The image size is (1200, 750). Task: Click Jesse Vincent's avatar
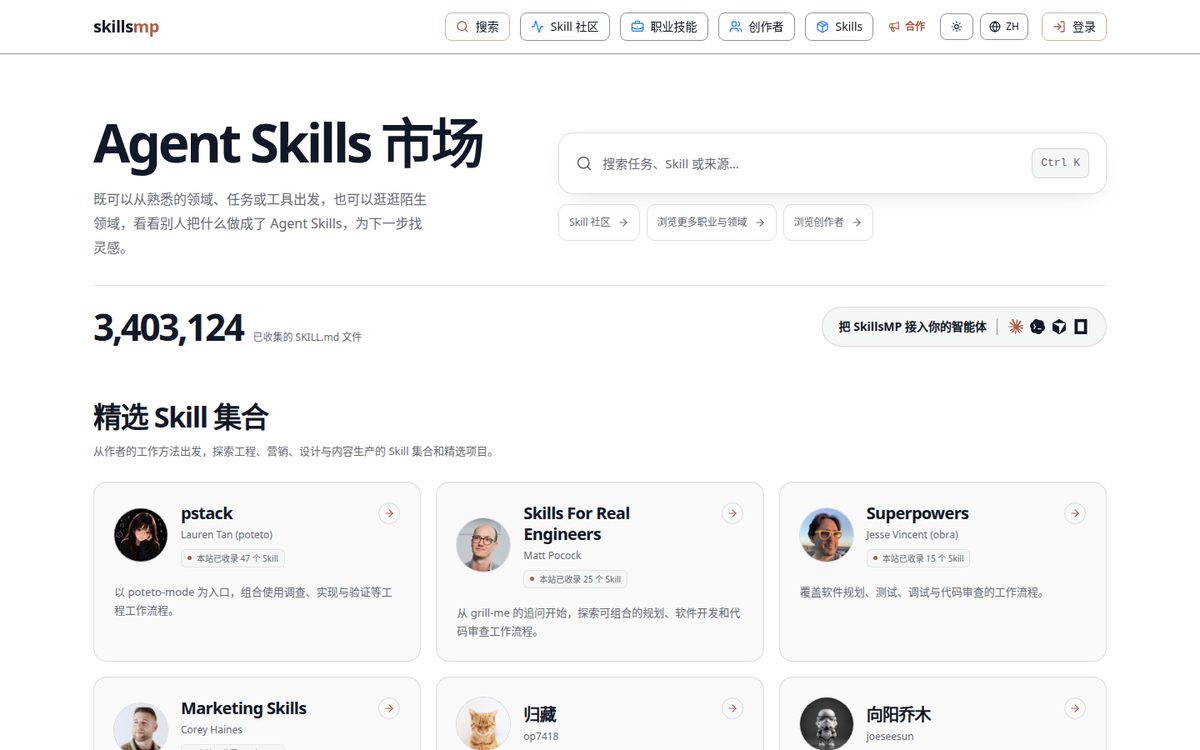(x=827, y=535)
